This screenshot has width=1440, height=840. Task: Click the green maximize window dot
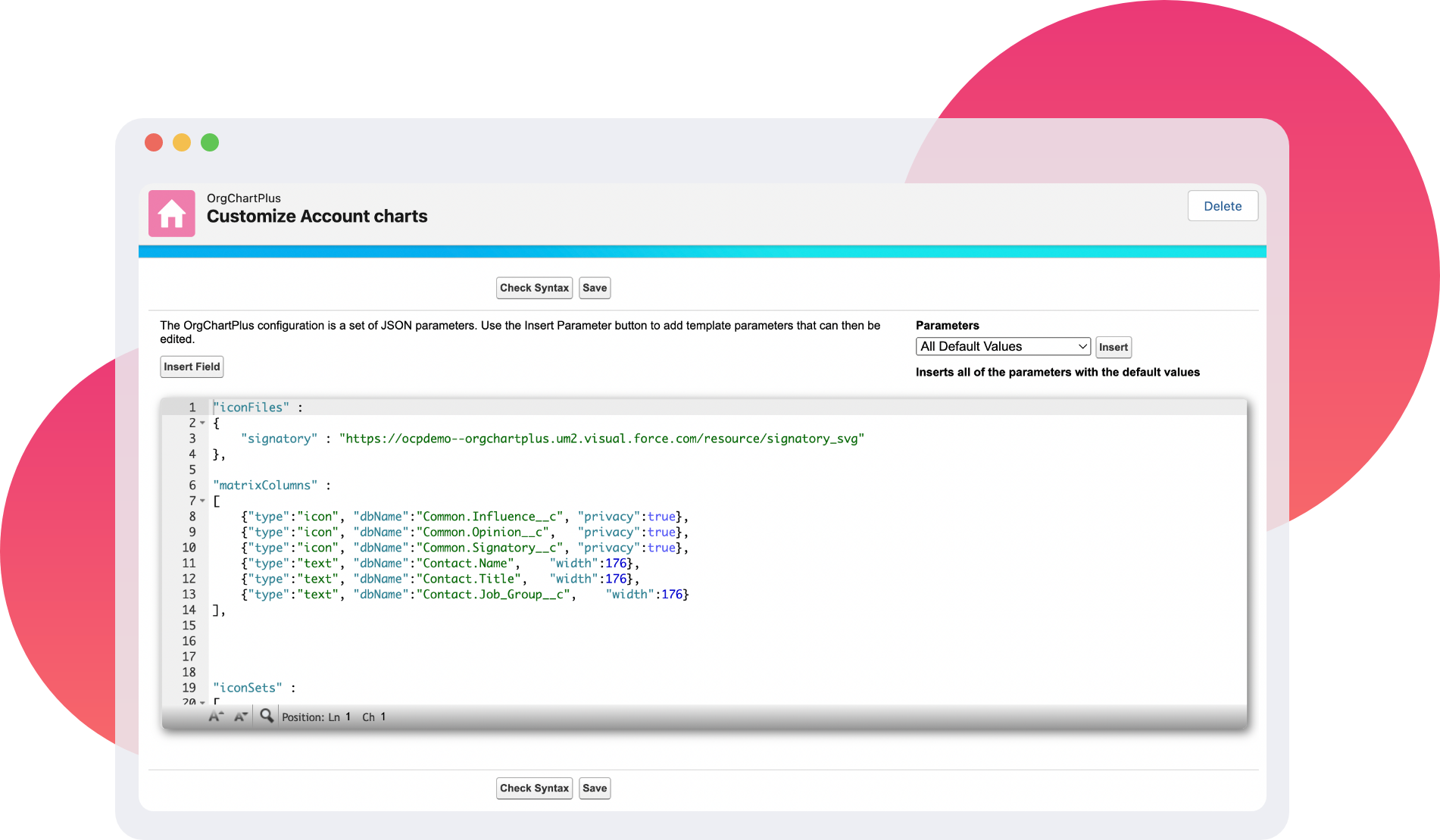pyautogui.click(x=210, y=142)
